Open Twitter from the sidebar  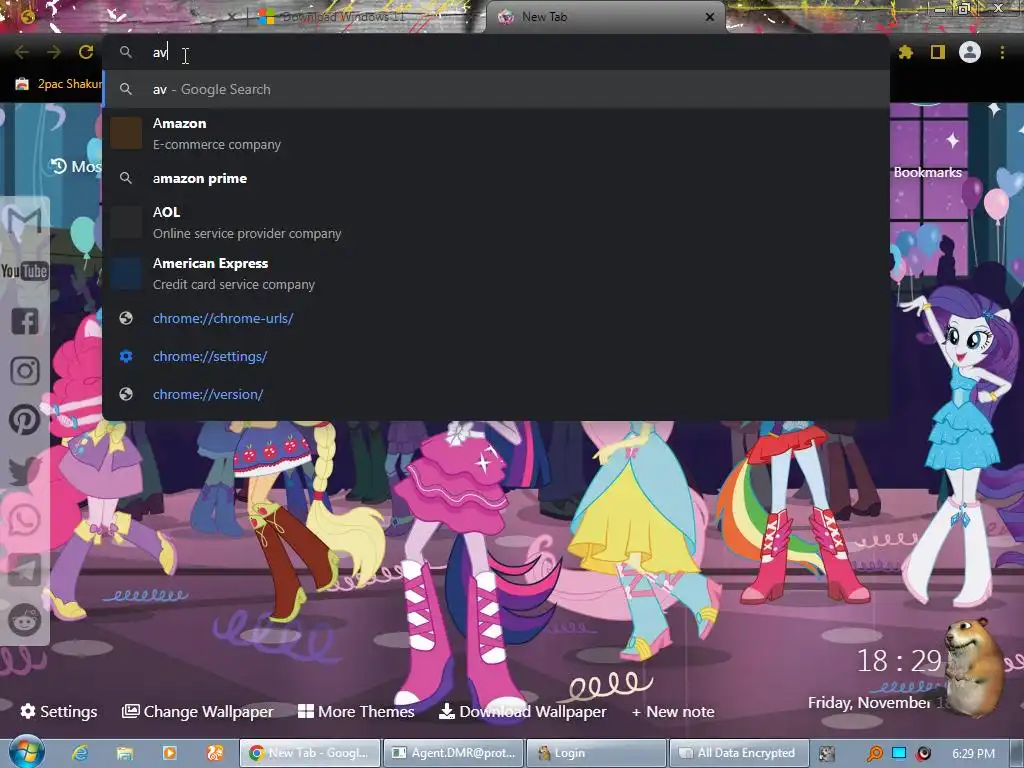click(25, 470)
